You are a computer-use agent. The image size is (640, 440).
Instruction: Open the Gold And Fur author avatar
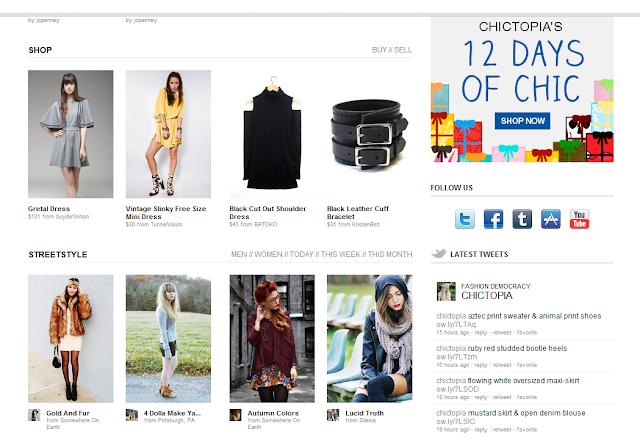34,415
